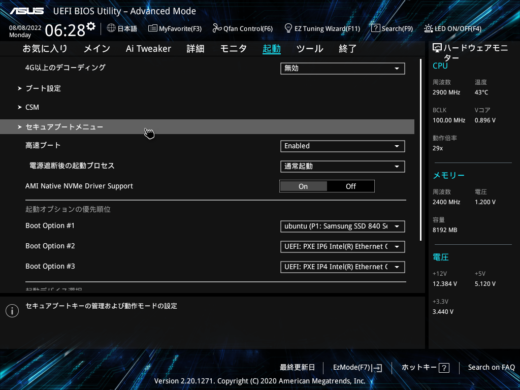Click the settings gear beside the clock
The image size is (520, 390).
point(91,26)
